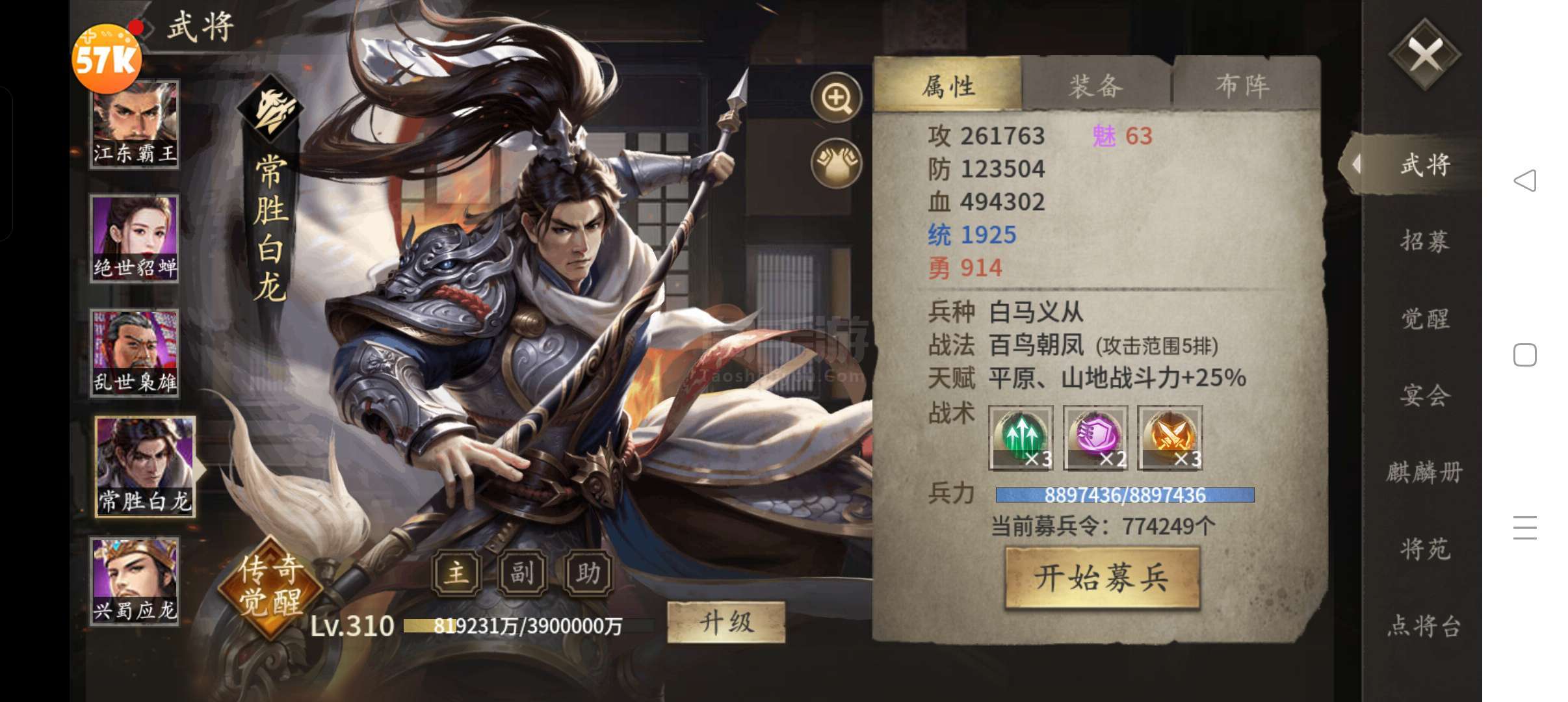Toggle the 主 position slot
1568x702 pixels.
click(x=457, y=573)
